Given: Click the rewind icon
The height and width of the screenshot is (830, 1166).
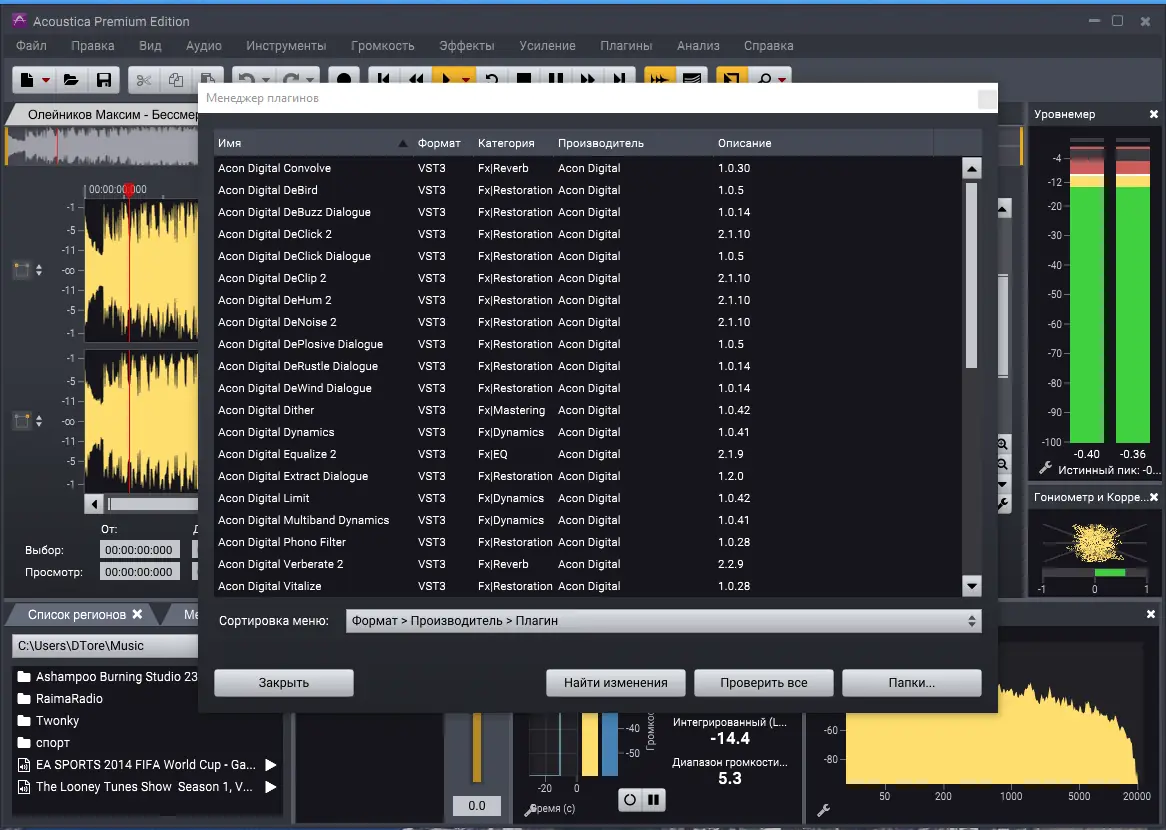Looking at the screenshot, I should click(x=416, y=78).
